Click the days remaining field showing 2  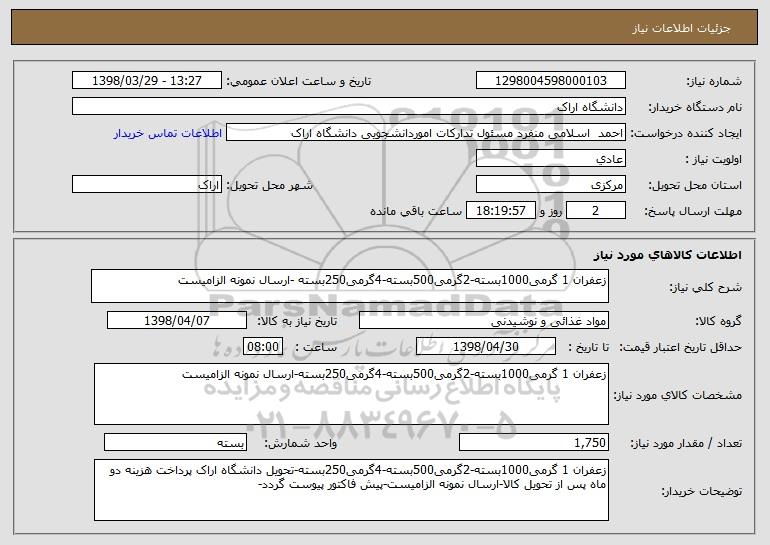pos(596,211)
